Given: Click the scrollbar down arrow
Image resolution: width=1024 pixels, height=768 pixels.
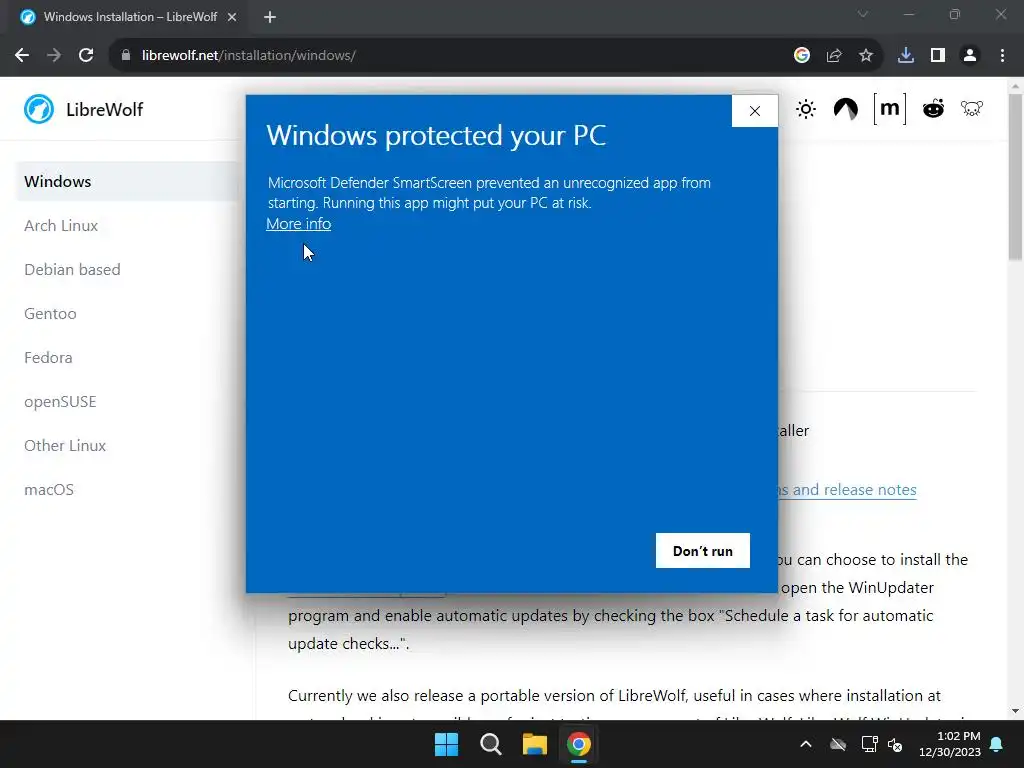Looking at the screenshot, I should (1015, 711).
